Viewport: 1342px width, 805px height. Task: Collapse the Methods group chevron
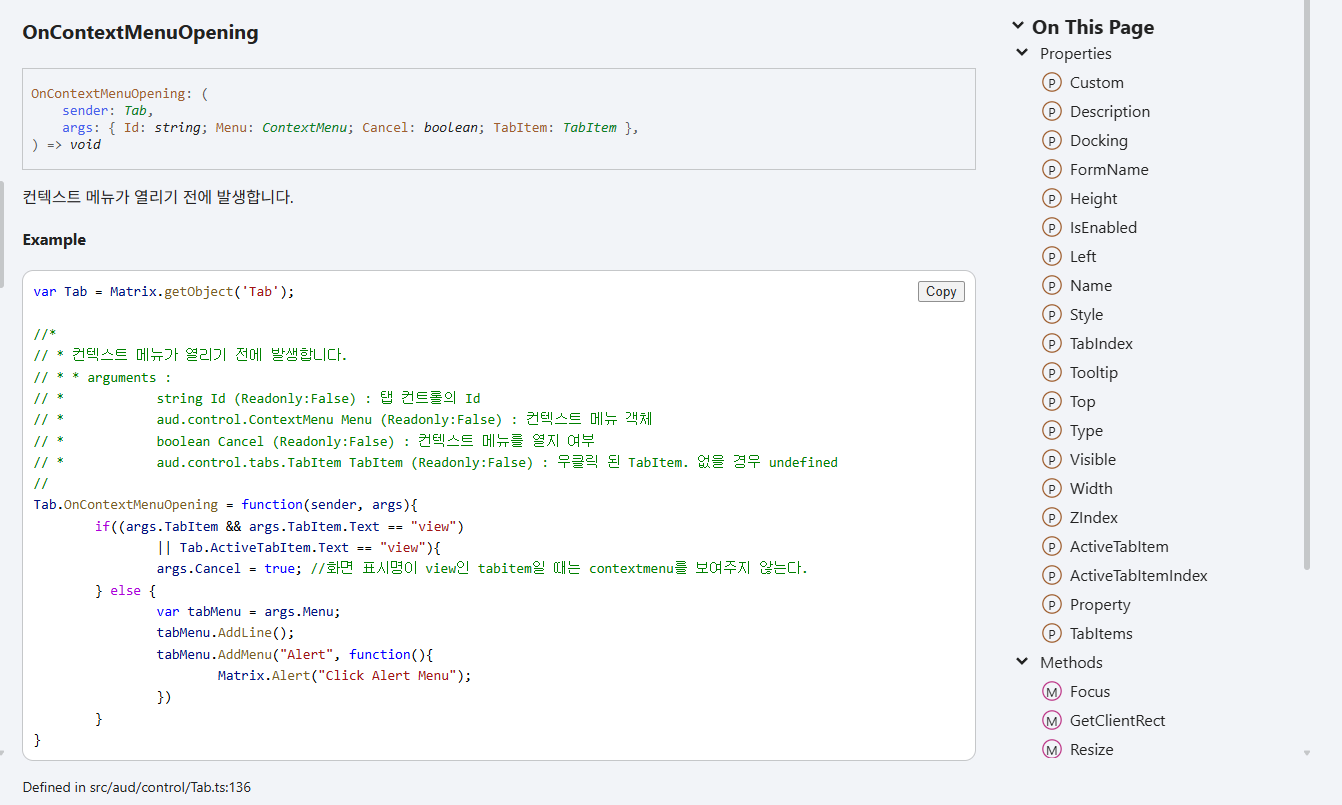tap(1022, 663)
